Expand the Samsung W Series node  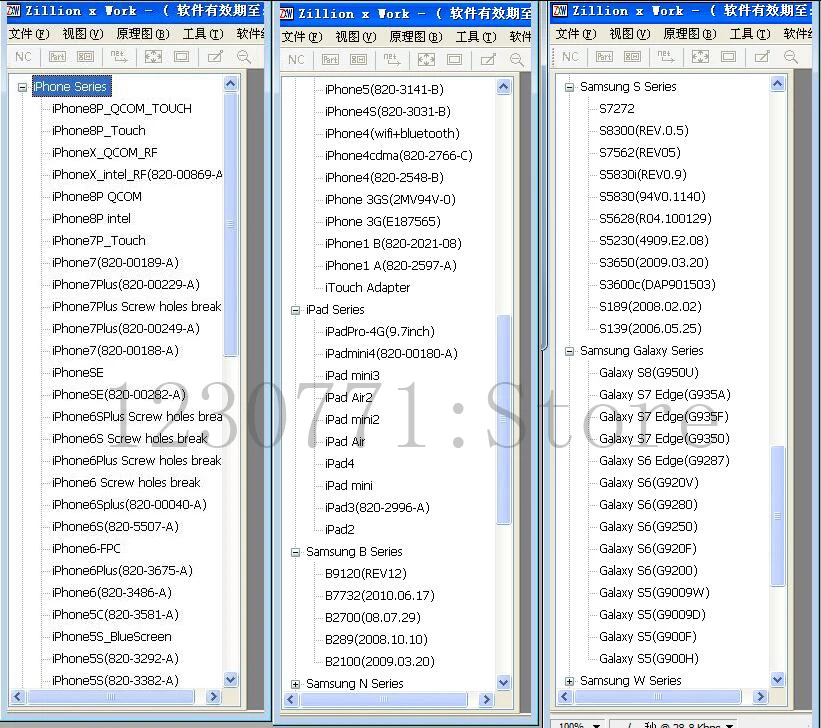click(x=569, y=681)
